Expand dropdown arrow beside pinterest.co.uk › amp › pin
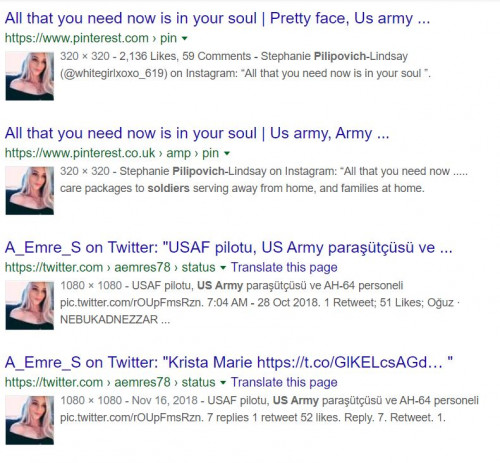 tap(227, 153)
